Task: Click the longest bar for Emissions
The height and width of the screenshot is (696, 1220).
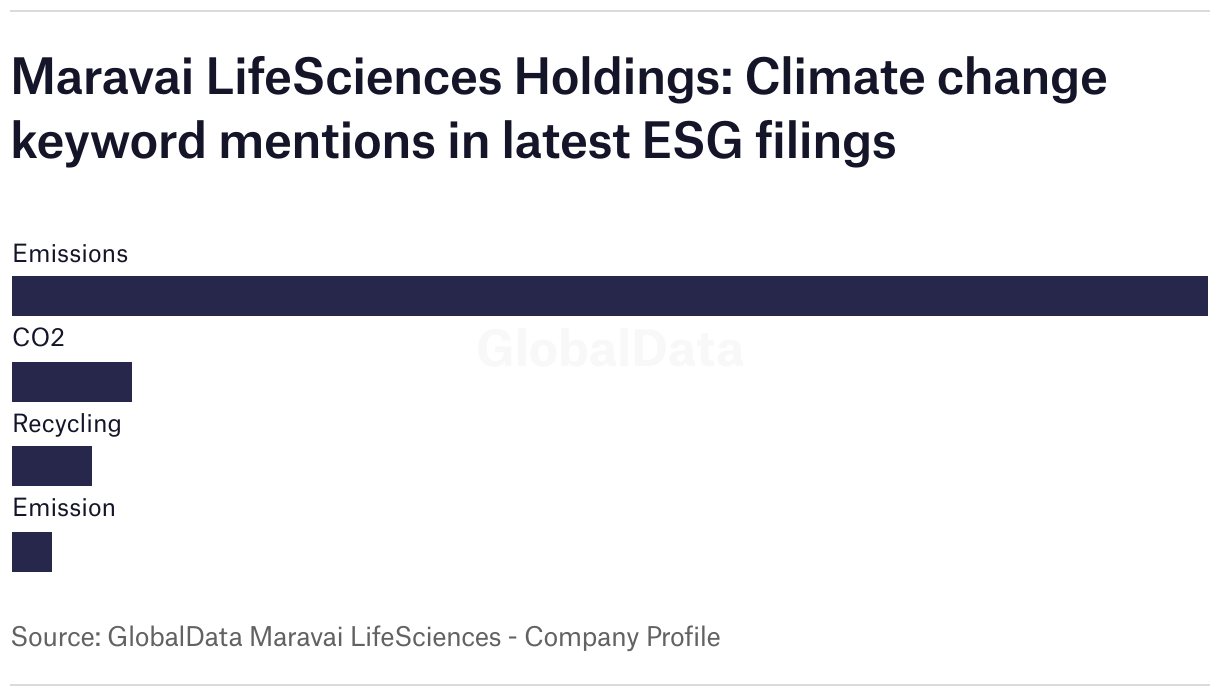Action: click(x=609, y=296)
